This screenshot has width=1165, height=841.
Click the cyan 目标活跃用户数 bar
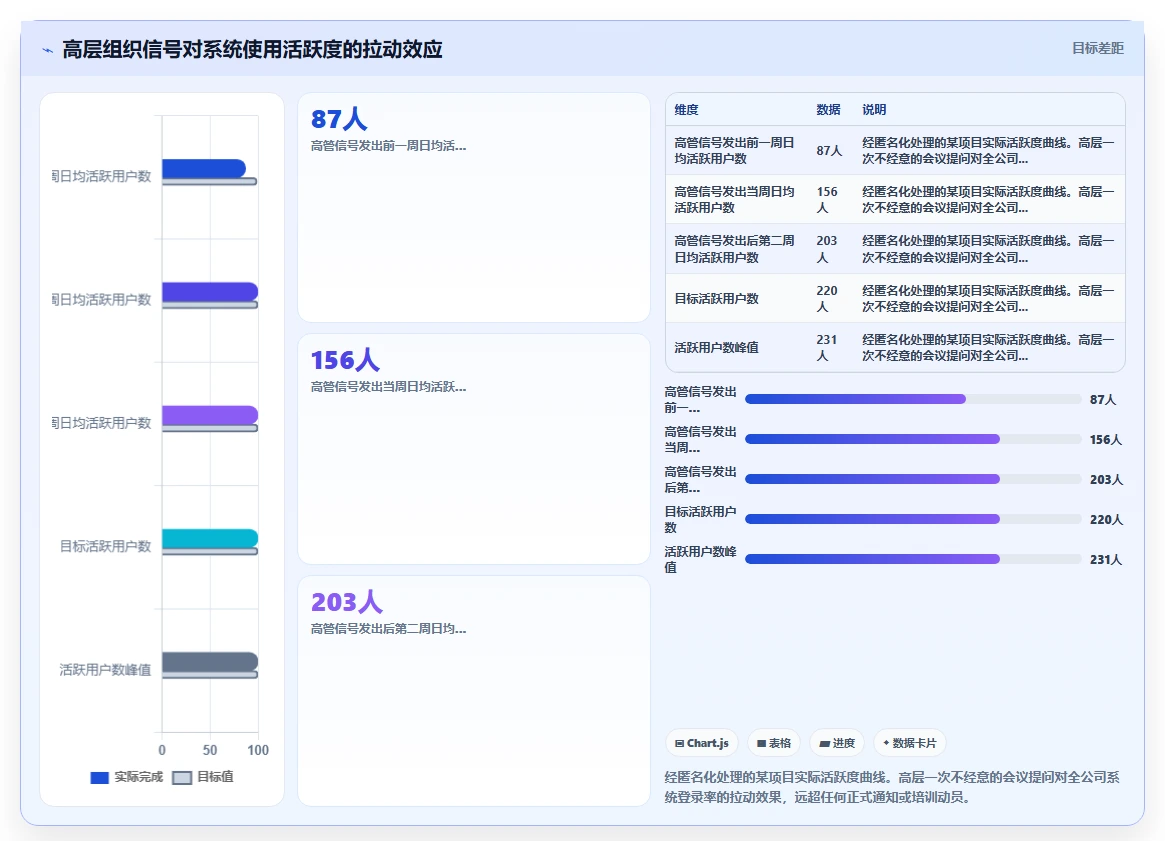(x=210, y=539)
